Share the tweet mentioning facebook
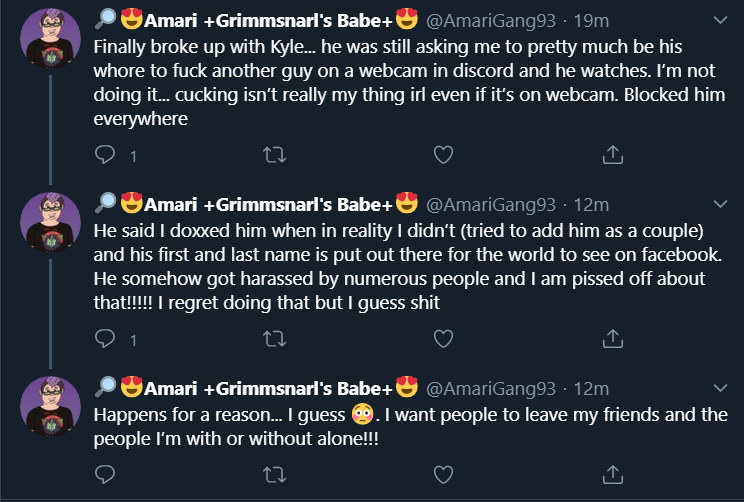 pos(613,338)
